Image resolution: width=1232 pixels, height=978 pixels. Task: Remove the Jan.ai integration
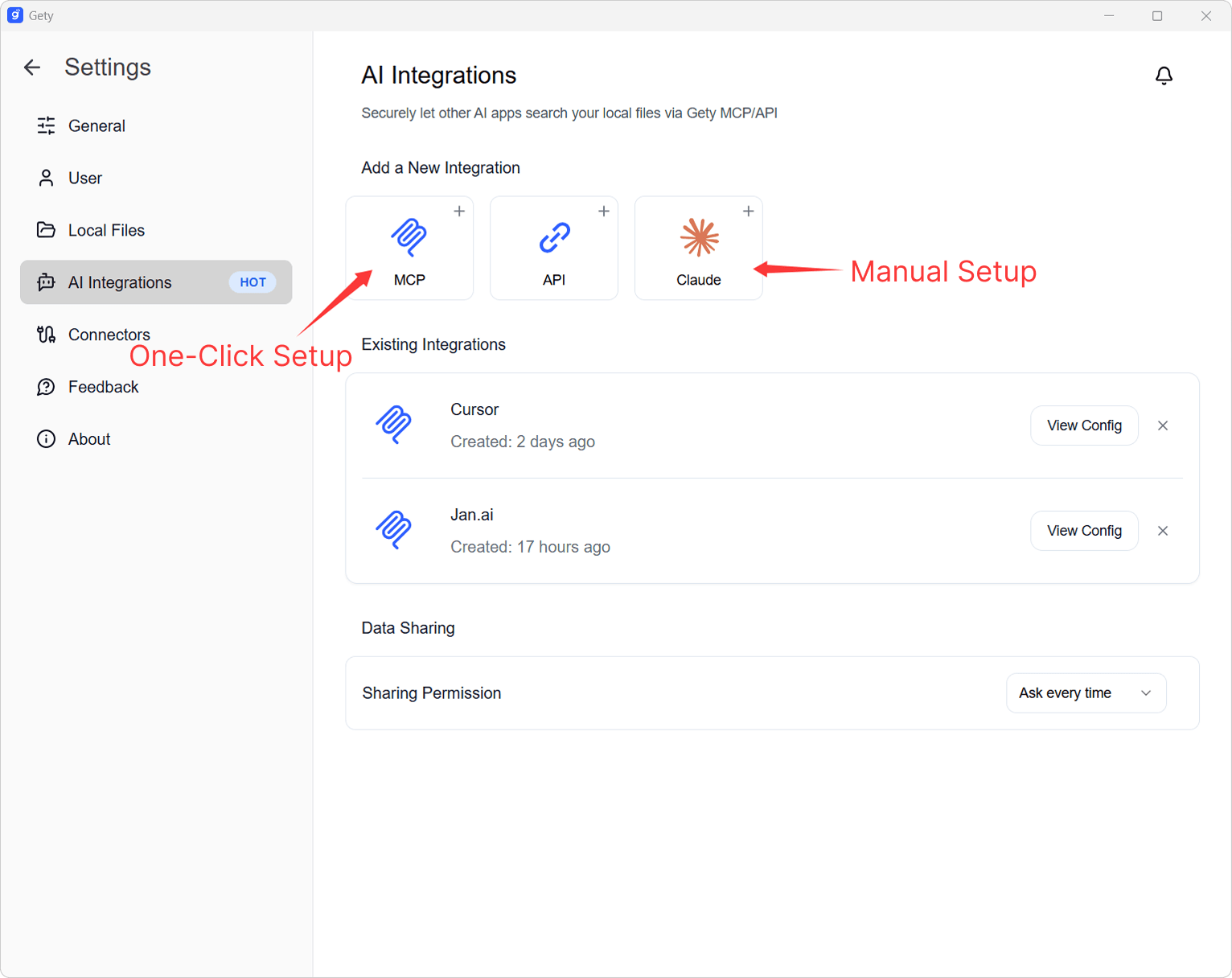(x=1163, y=531)
